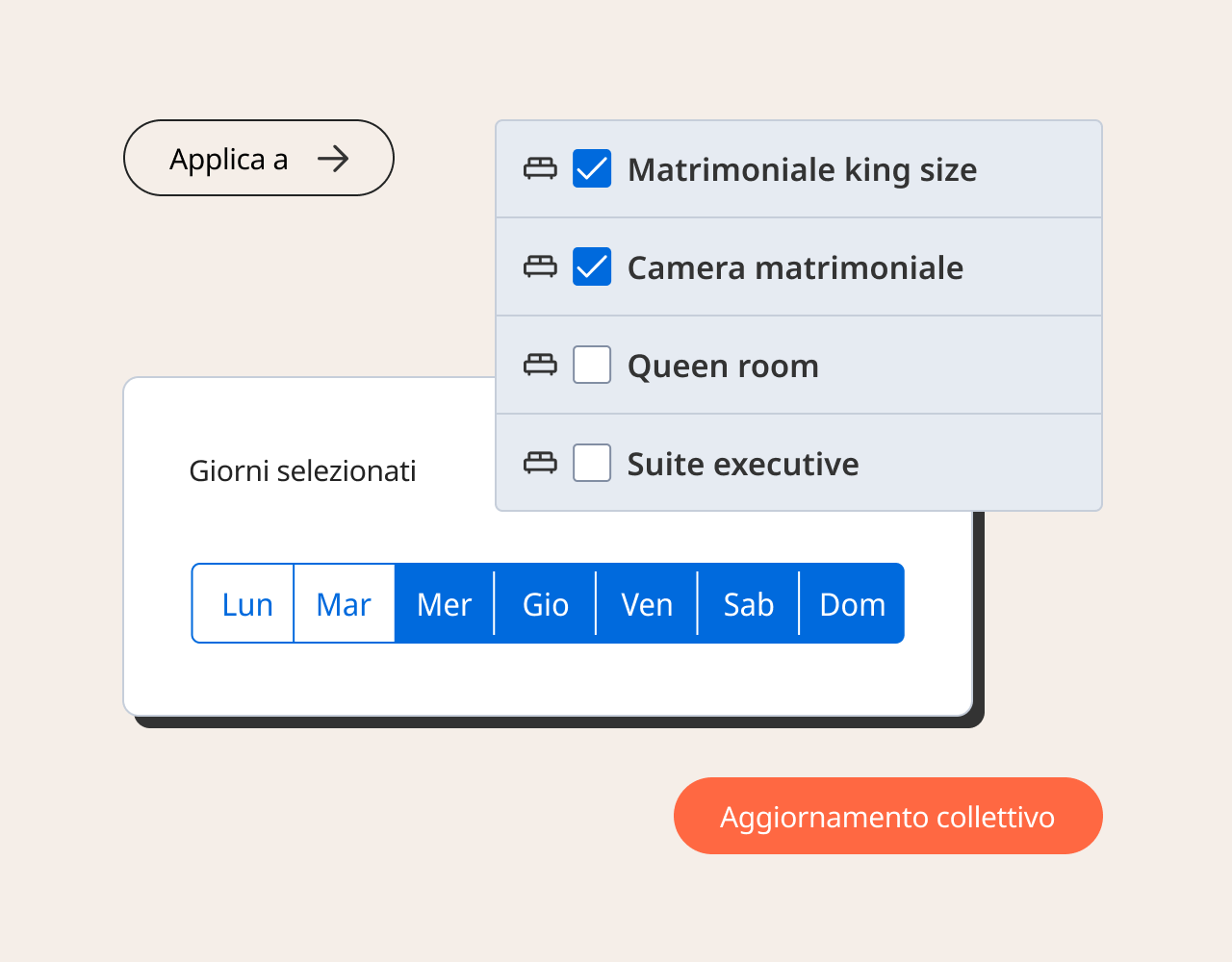The width and height of the screenshot is (1232, 962).
Task: Click bed icon beside Queen room
Action: pos(540,366)
